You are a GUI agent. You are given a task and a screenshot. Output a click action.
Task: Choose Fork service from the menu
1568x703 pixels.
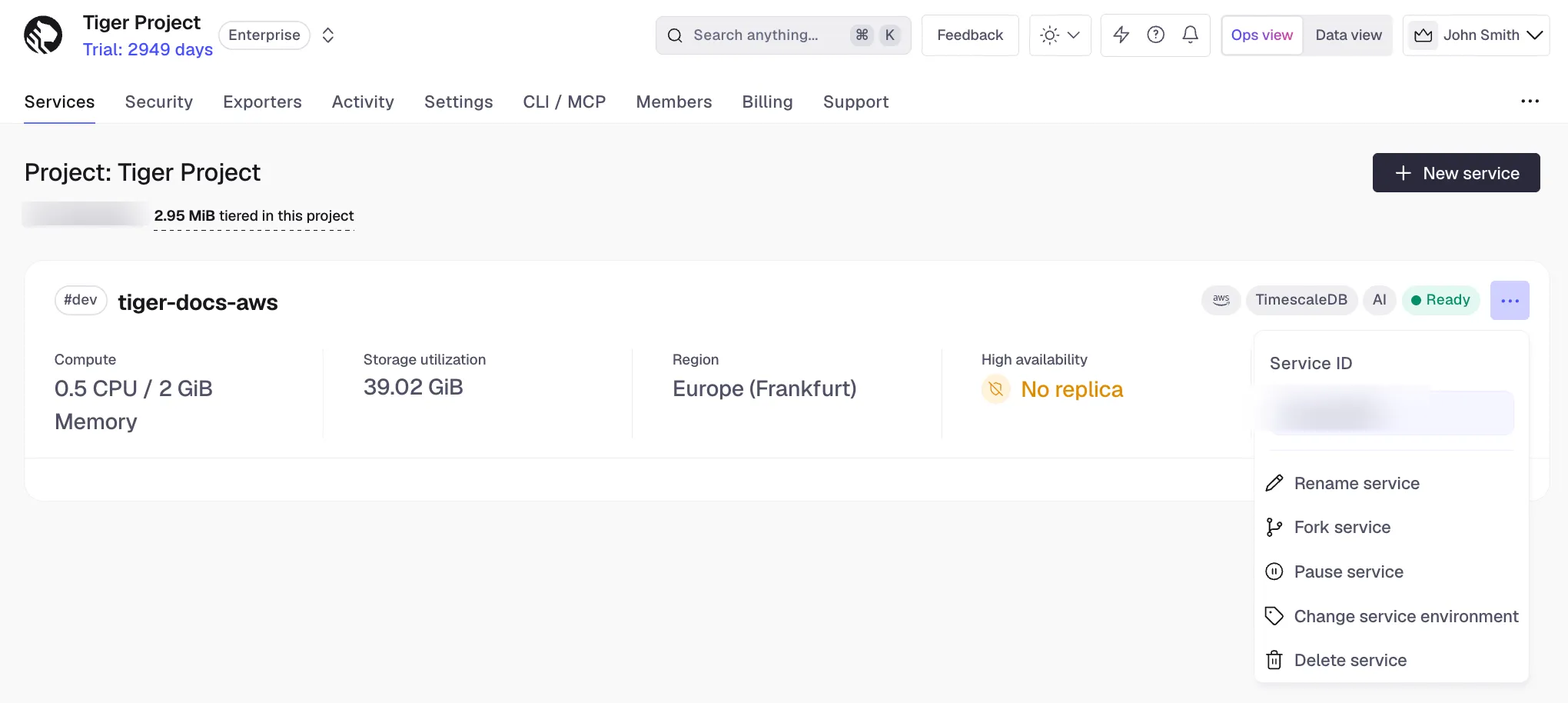tap(1391, 527)
